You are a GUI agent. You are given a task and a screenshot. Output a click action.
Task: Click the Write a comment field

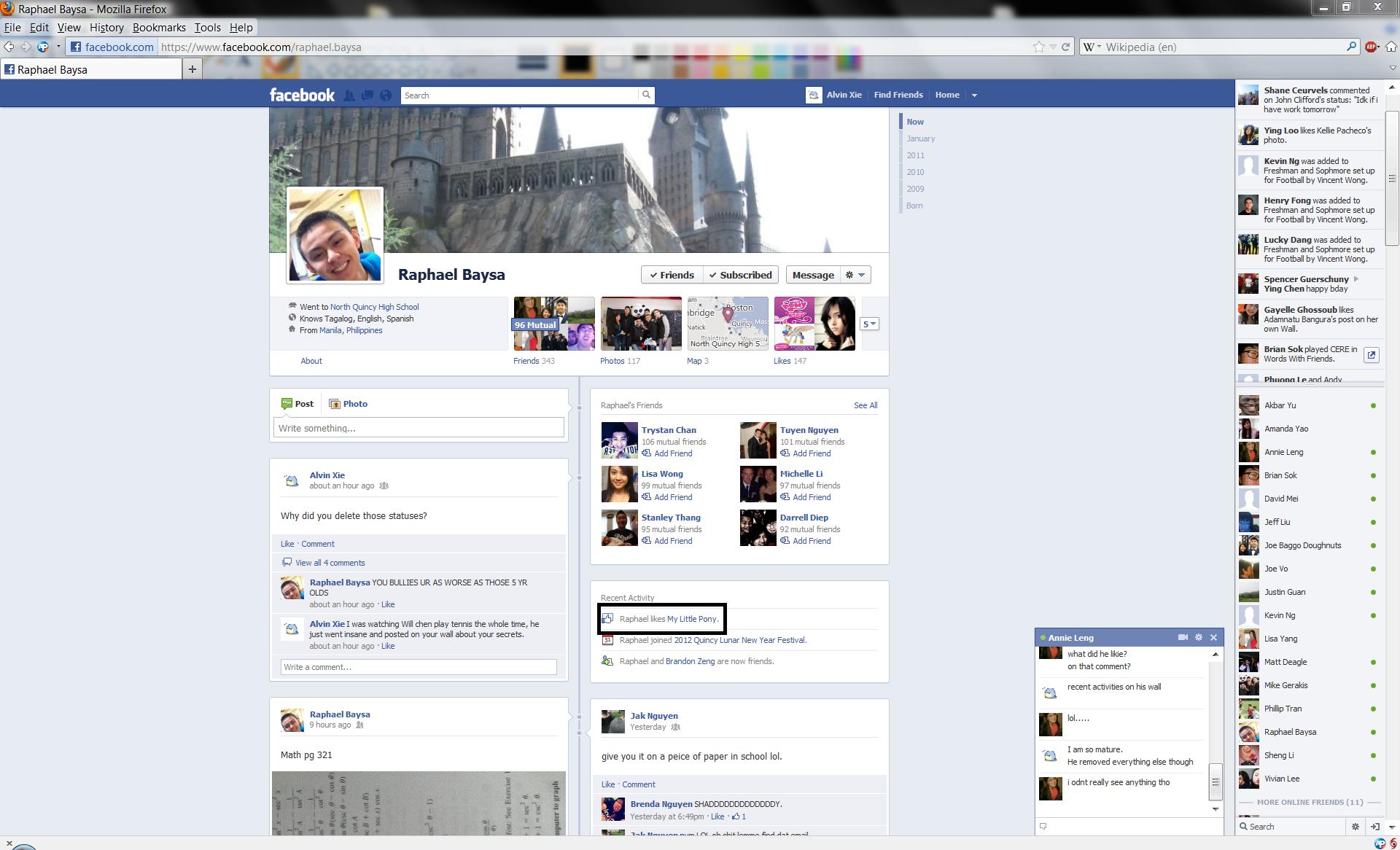419,667
